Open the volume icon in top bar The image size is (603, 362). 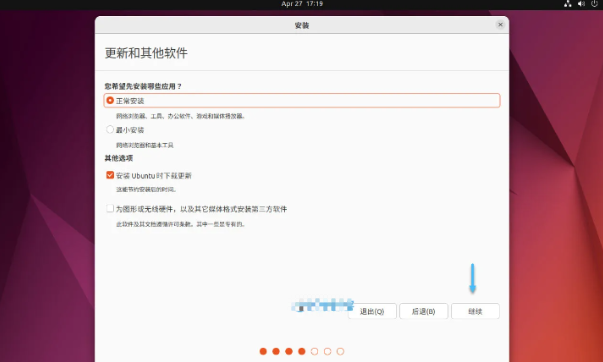pos(581,4)
